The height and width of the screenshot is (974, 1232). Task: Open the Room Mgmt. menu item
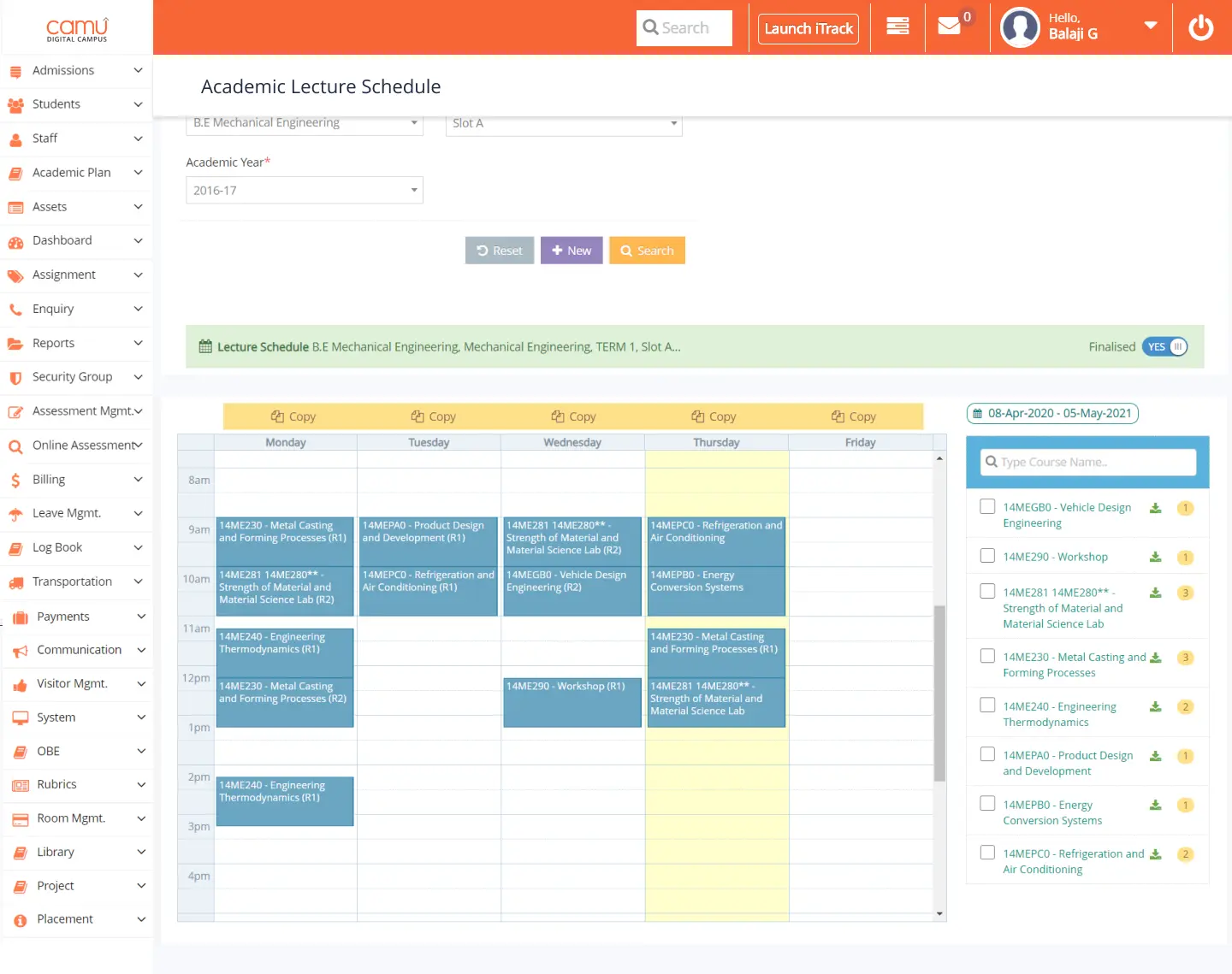pyautogui.click(x=77, y=818)
